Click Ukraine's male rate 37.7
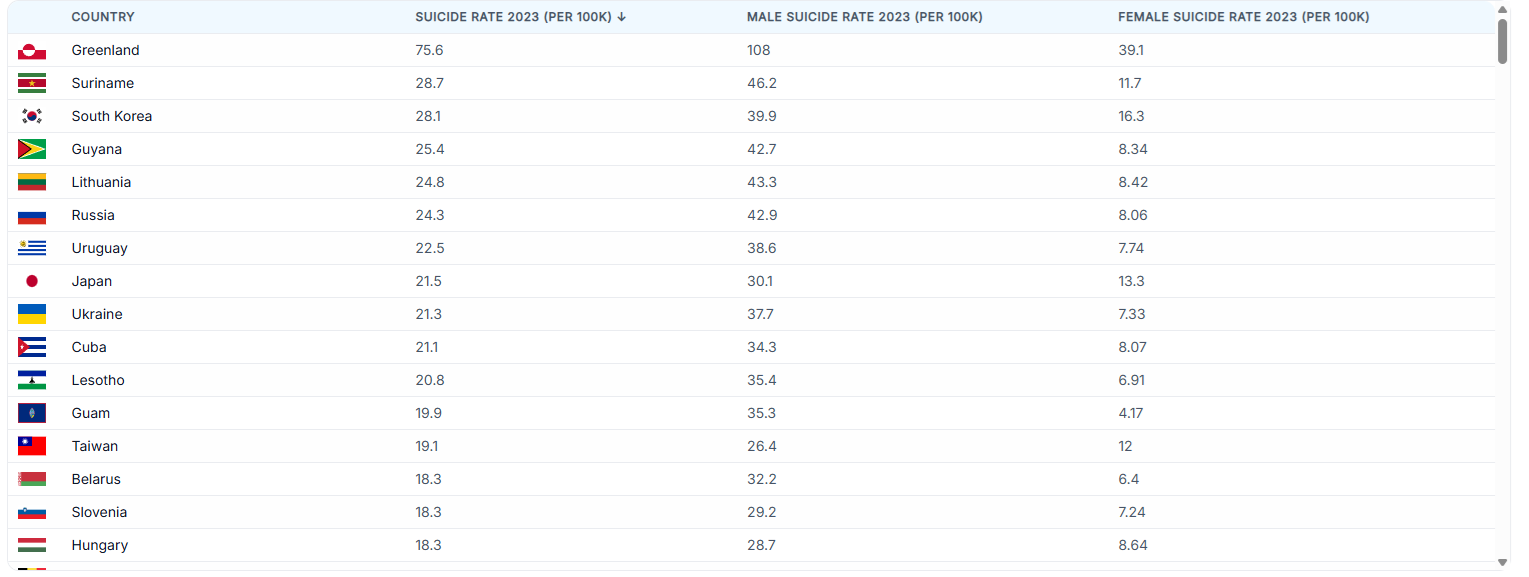The width and height of the screenshot is (1529, 577). (761, 314)
